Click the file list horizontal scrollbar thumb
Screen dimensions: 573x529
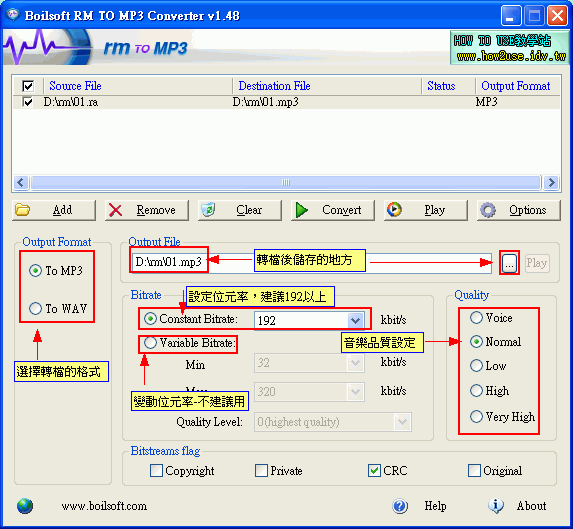click(x=286, y=182)
